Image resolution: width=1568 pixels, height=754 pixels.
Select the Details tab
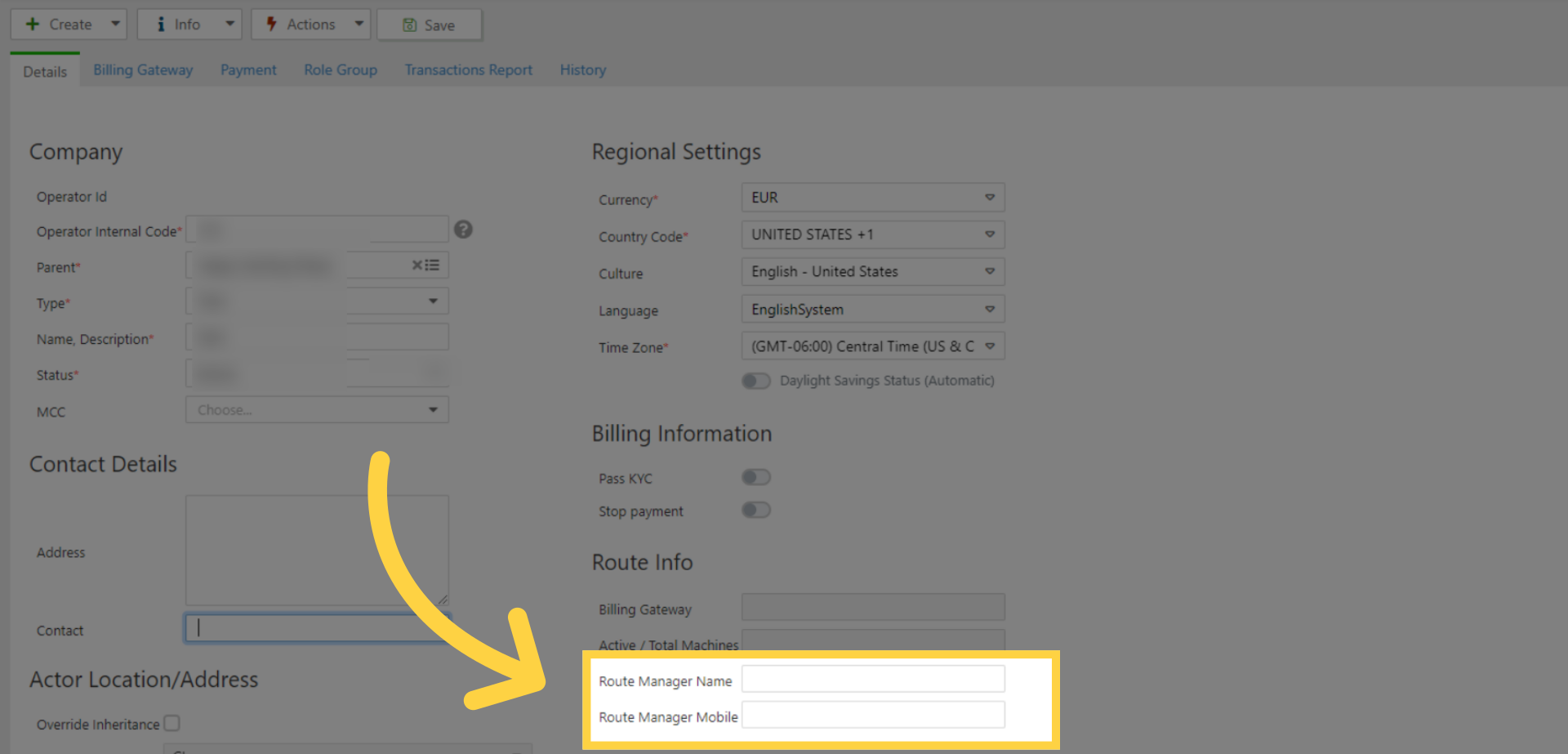[x=45, y=72]
